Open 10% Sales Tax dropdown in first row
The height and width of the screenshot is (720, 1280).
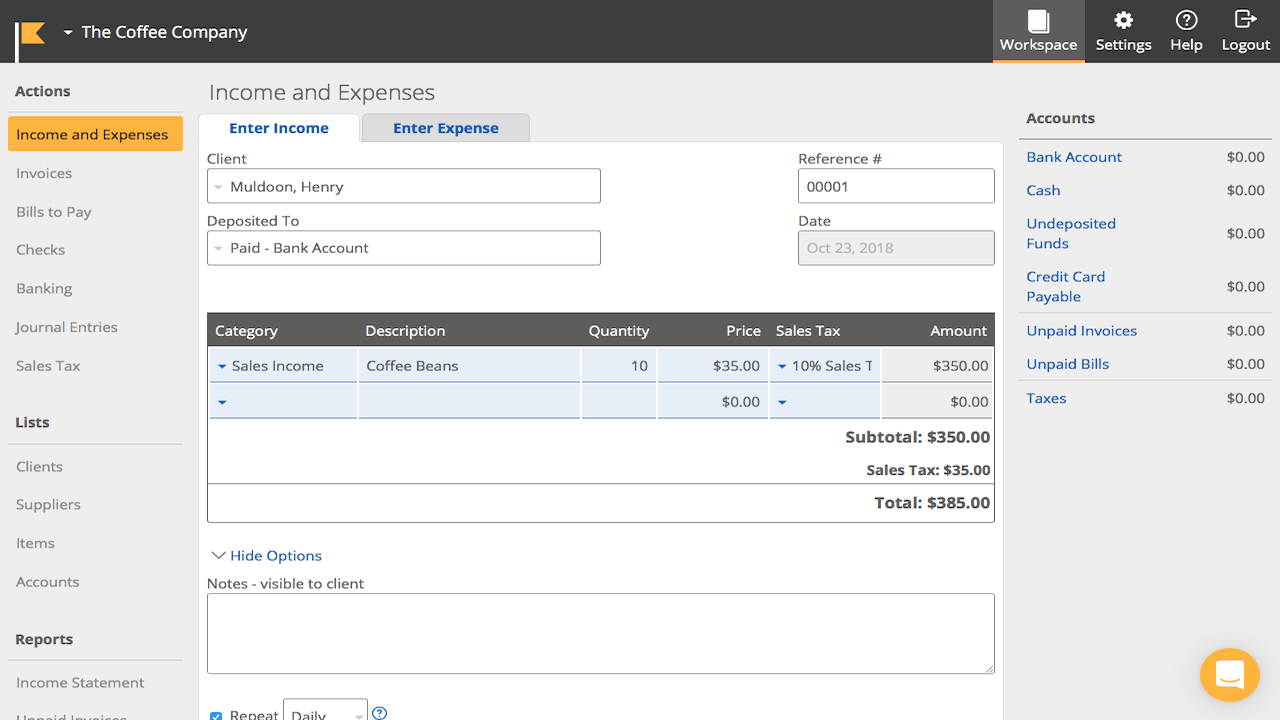(825, 366)
